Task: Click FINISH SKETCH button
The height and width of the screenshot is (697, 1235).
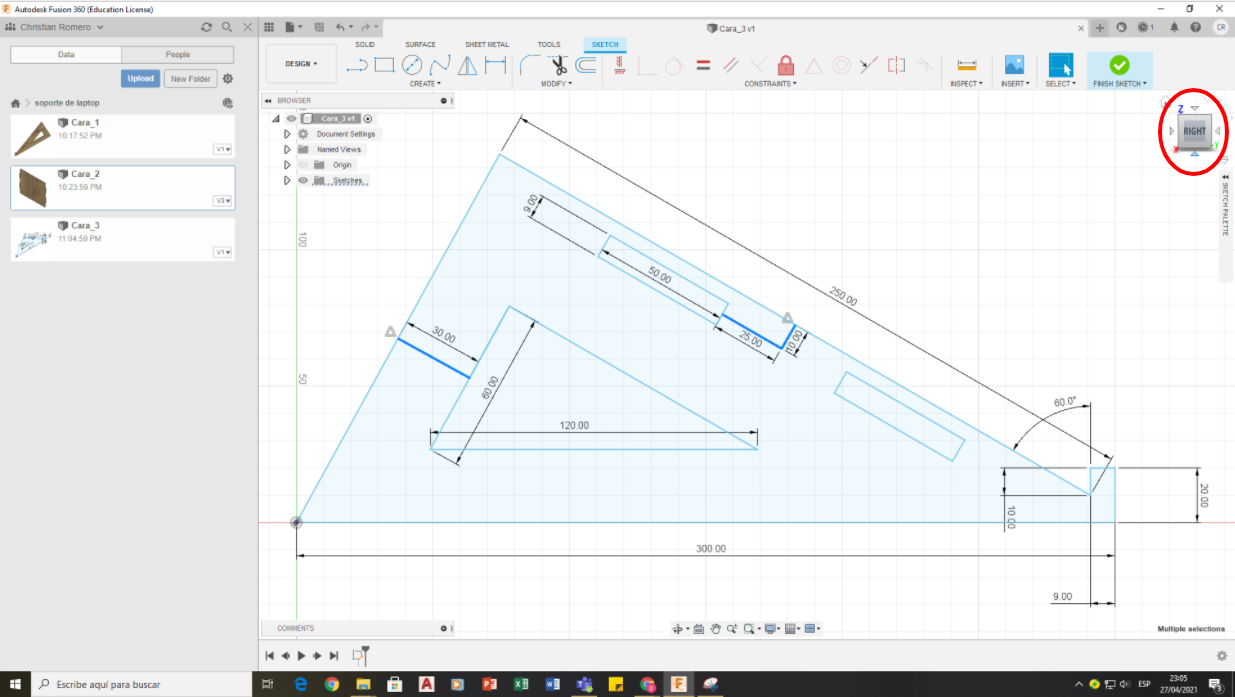Action: pyautogui.click(x=1120, y=70)
